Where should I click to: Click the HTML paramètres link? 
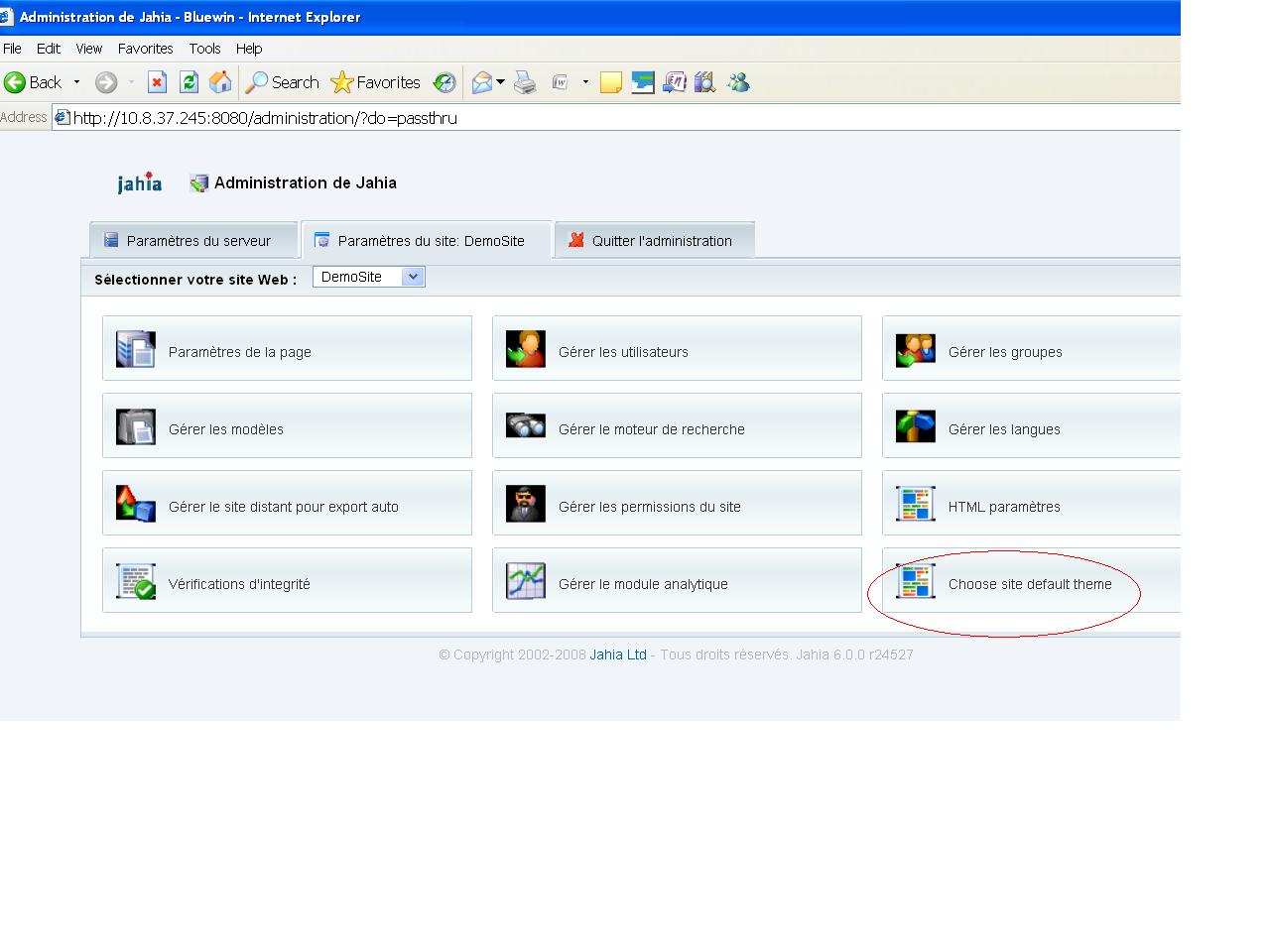pyautogui.click(x=1004, y=507)
